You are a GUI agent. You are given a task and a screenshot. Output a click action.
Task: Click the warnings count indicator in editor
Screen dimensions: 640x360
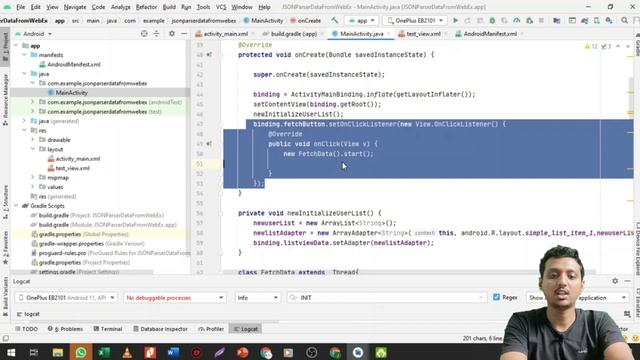coord(591,47)
